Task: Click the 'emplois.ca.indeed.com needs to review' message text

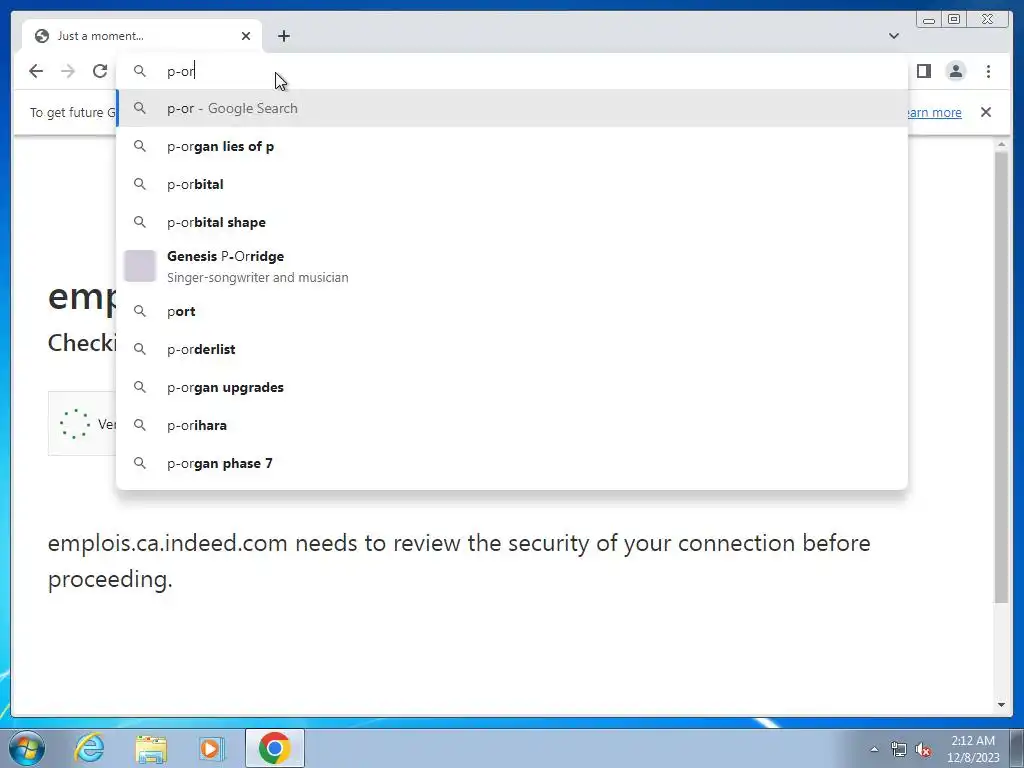Action: 459,561
